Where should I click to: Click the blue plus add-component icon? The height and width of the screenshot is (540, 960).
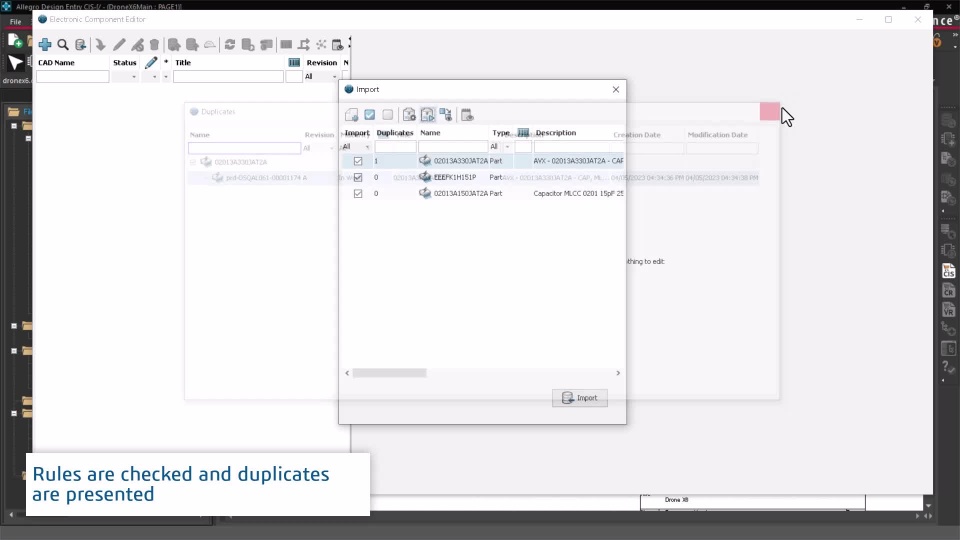click(x=45, y=44)
